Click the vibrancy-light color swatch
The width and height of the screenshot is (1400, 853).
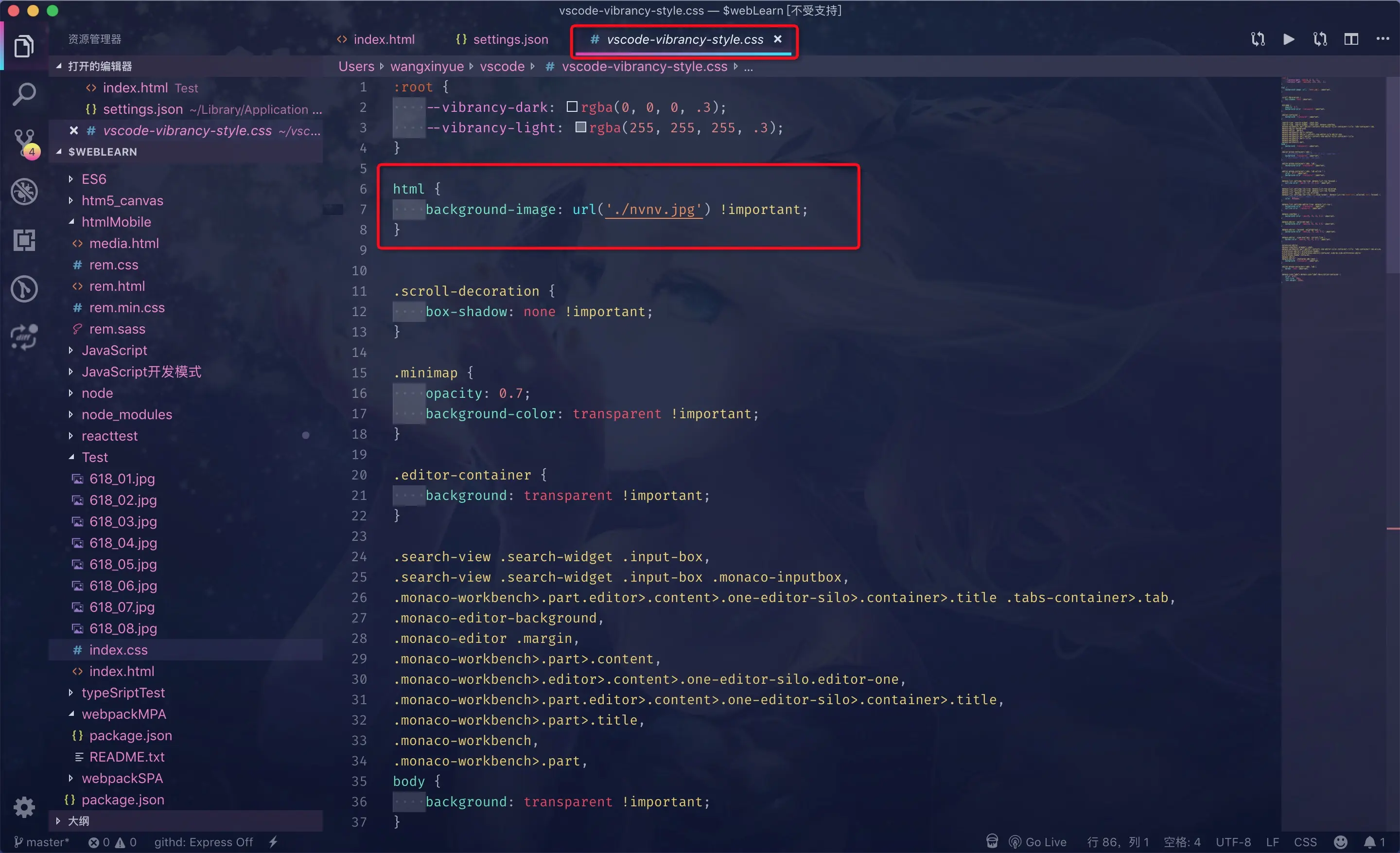tap(580, 127)
